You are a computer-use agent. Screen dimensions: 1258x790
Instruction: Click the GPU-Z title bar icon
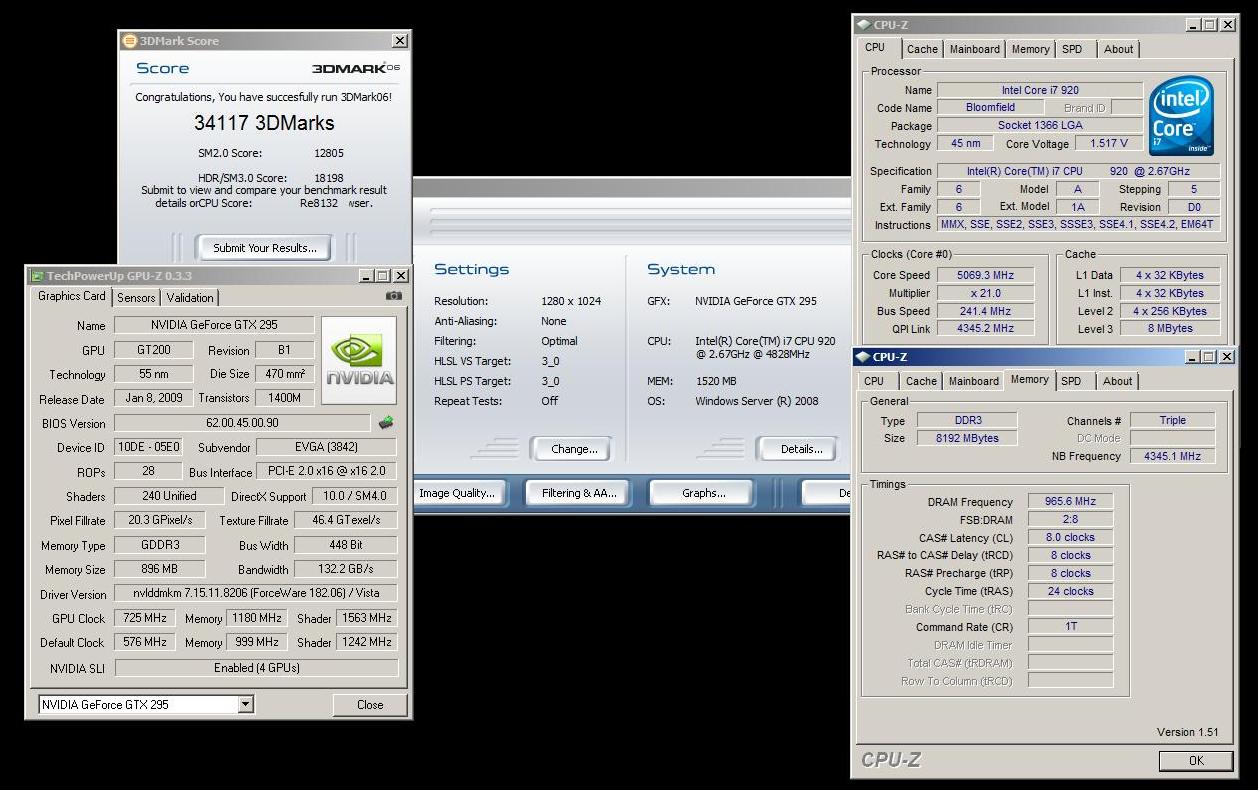click(36, 275)
